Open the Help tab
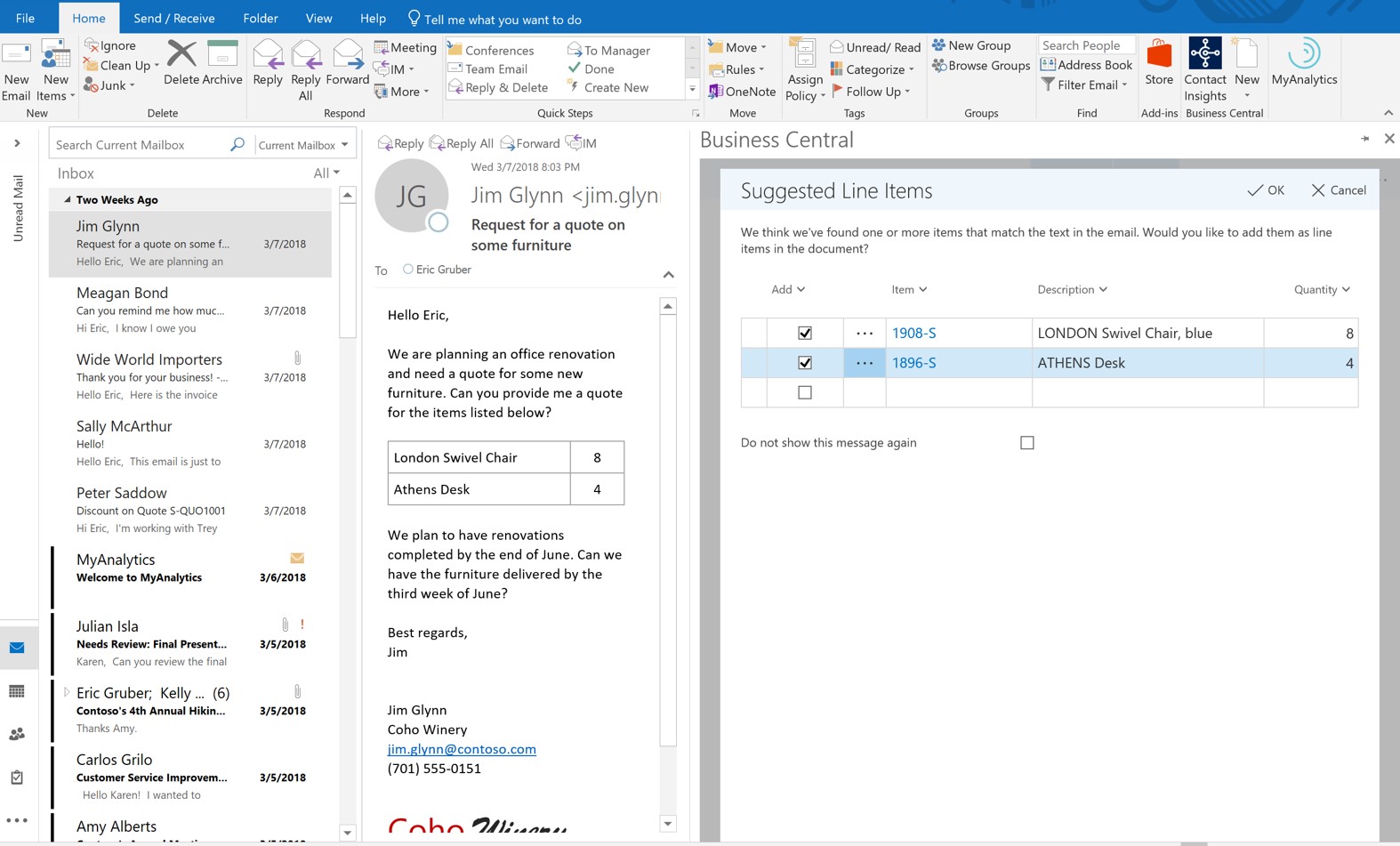Screen dimensions: 1400x846 point(373,18)
